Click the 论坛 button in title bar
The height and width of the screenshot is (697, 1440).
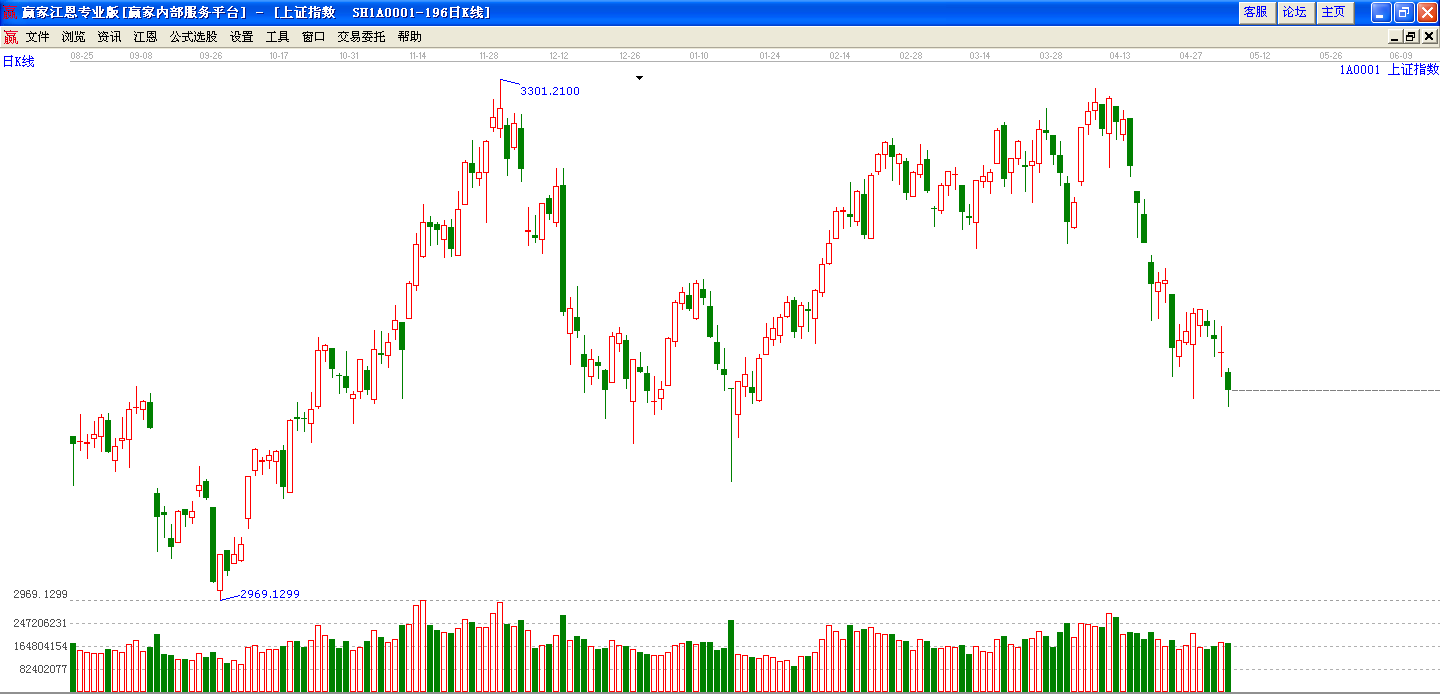[1294, 12]
